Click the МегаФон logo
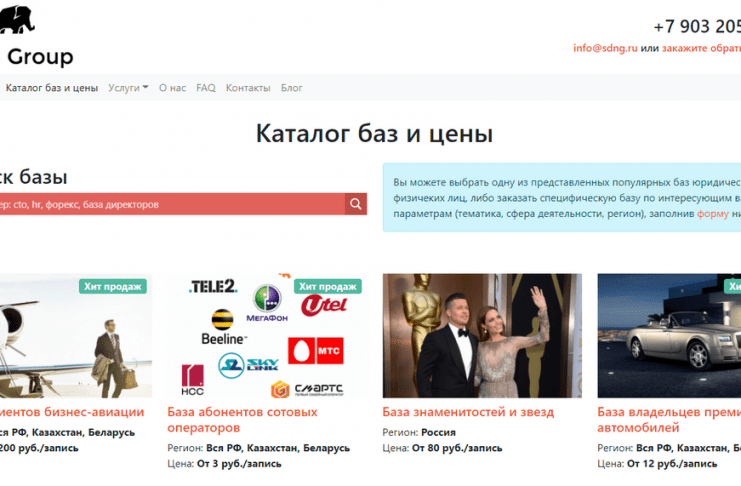Viewport: 741px width, 486px height. tap(267, 303)
